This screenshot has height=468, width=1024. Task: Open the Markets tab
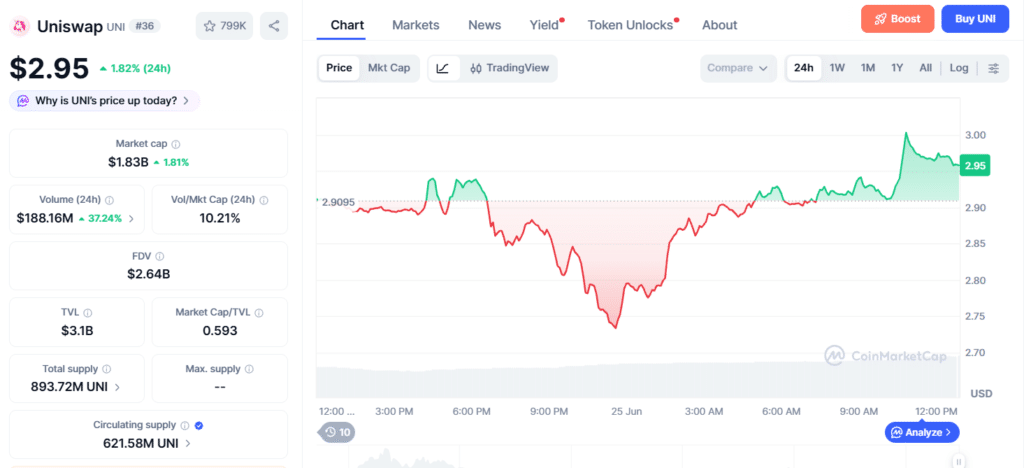(416, 25)
